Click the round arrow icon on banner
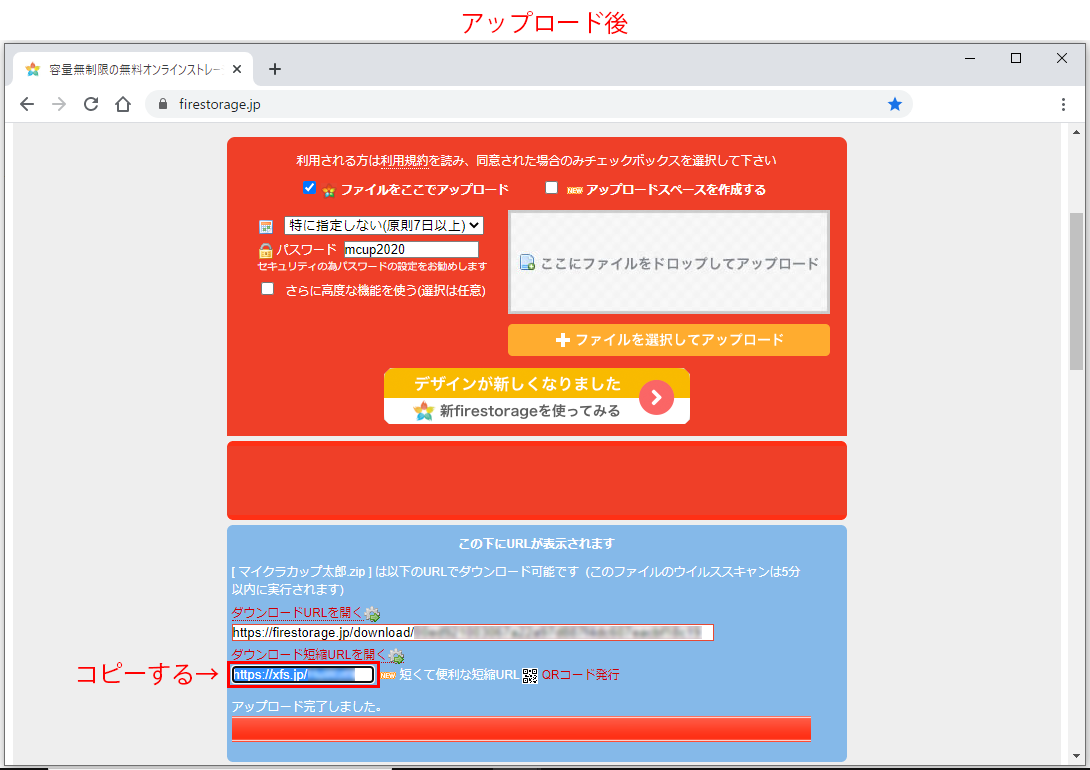The image size is (1090, 770). 656,398
